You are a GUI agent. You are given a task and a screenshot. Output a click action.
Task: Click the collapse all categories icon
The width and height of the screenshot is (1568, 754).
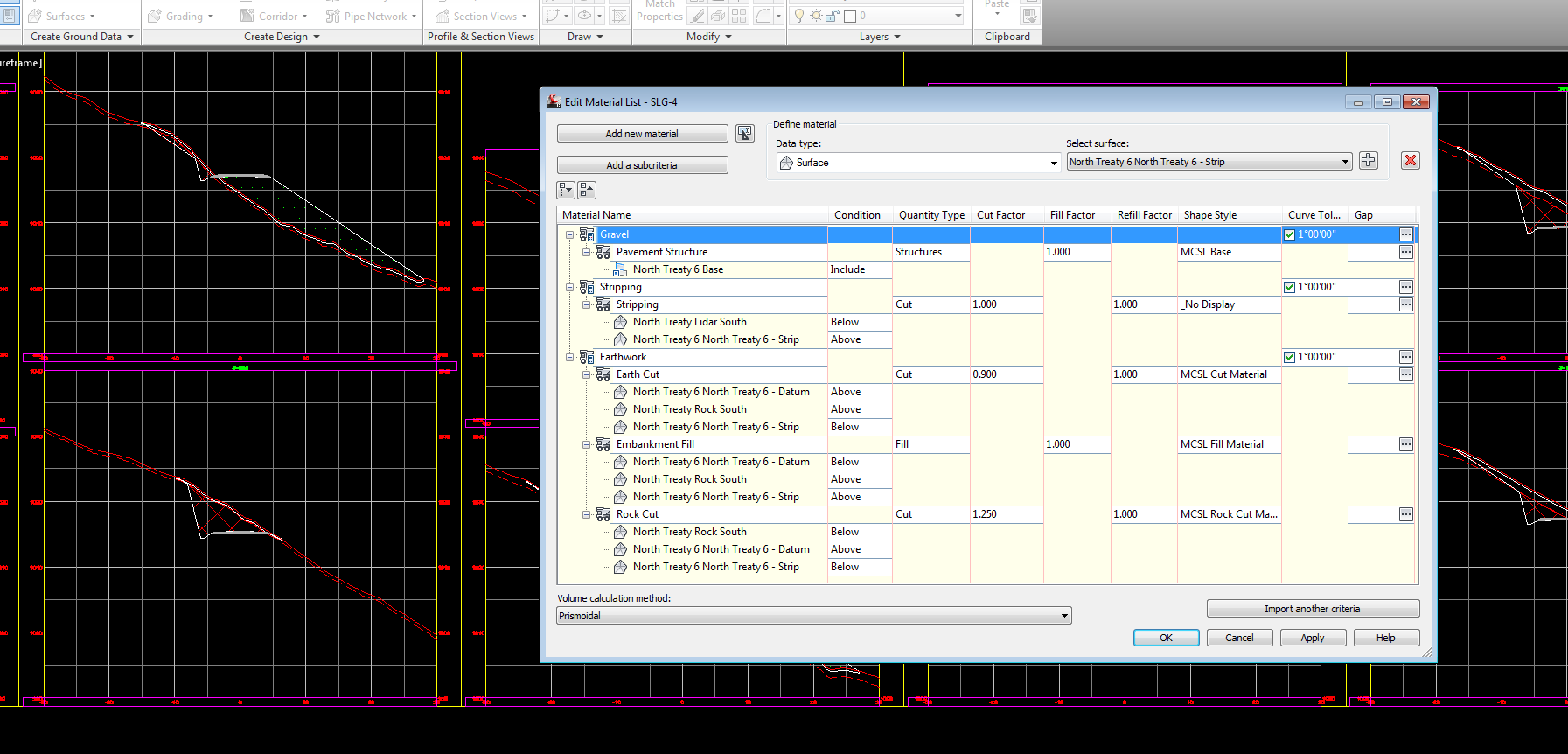[587, 190]
